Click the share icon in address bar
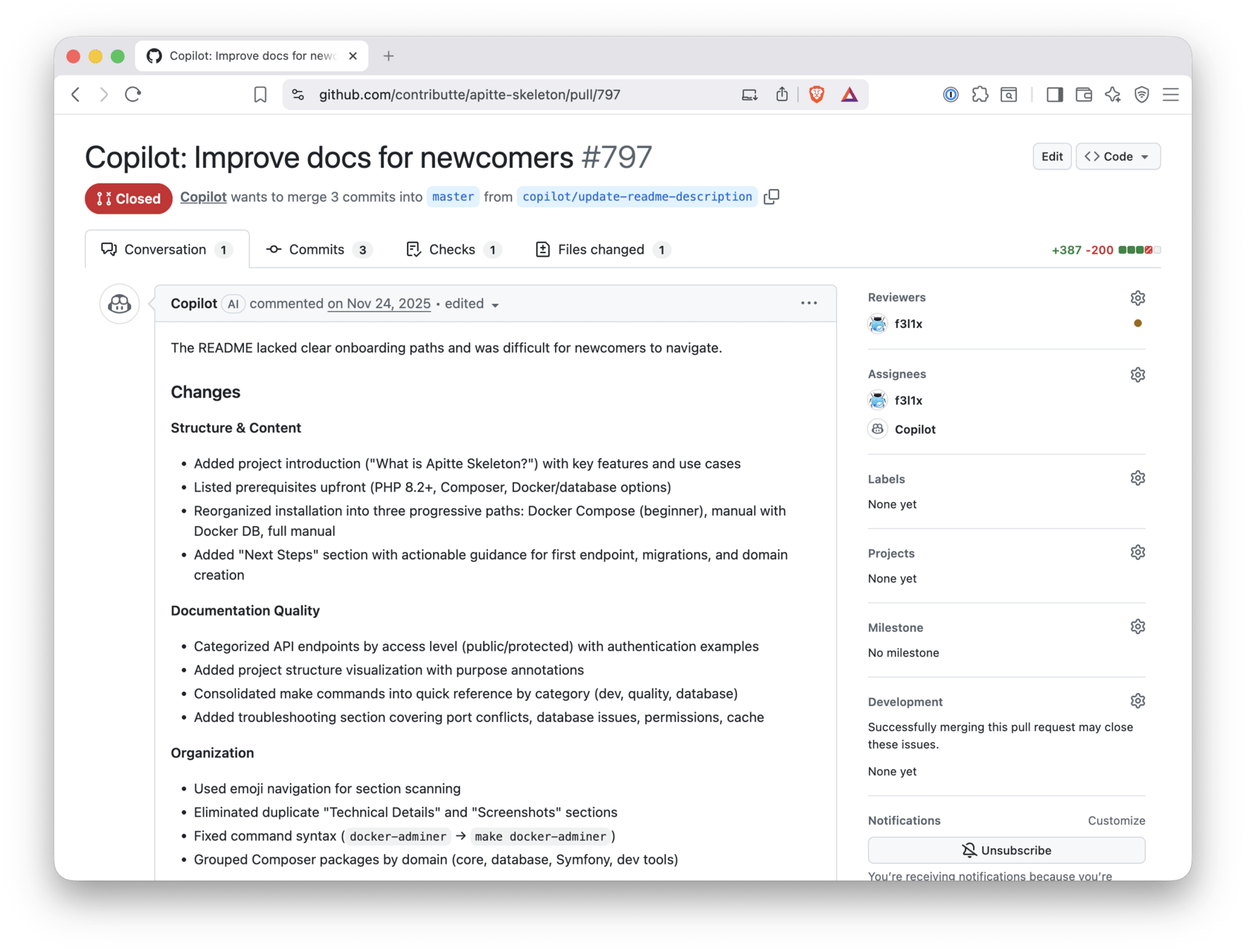Image resolution: width=1246 pixels, height=952 pixels. (782, 94)
